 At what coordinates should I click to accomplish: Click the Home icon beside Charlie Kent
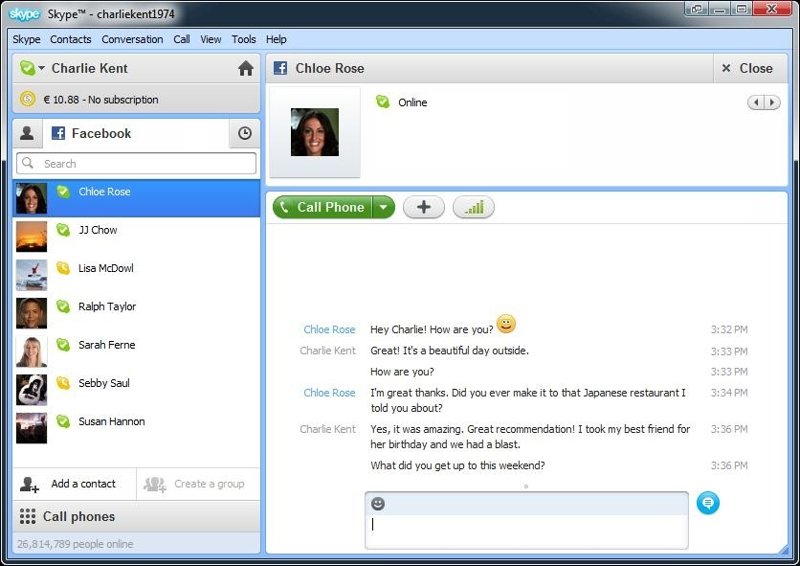[x=245, y=68]
